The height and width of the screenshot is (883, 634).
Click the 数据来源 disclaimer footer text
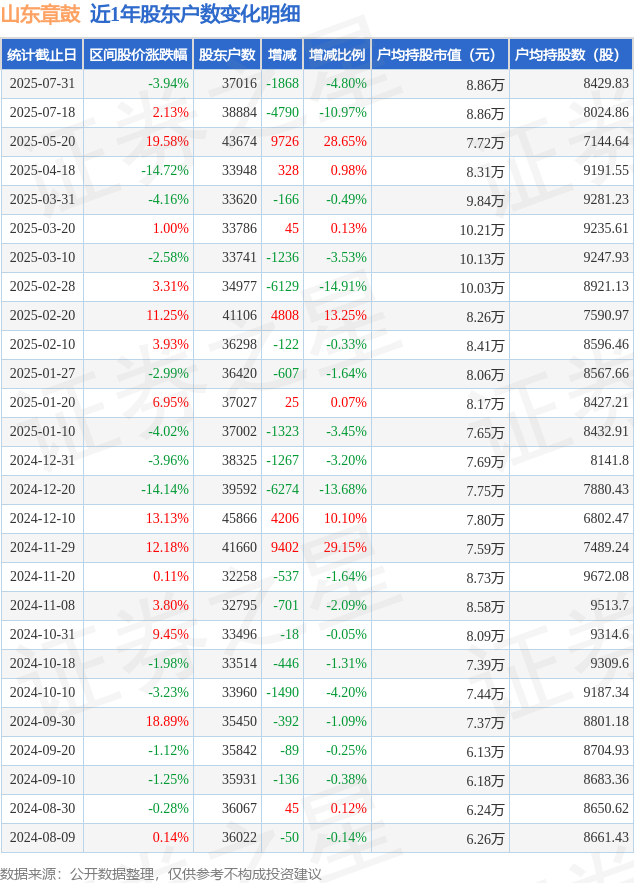[160, 873]
